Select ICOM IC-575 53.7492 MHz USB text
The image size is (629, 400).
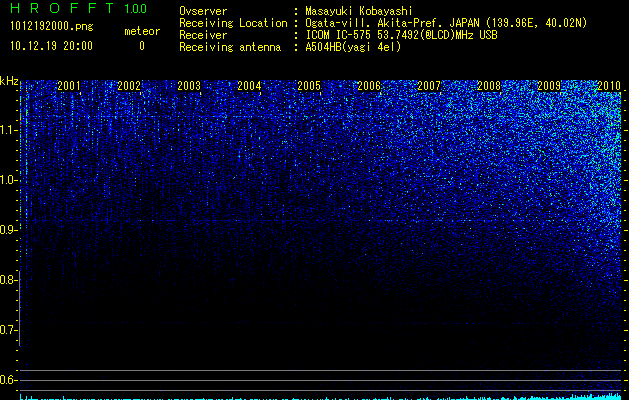(401, 35)
